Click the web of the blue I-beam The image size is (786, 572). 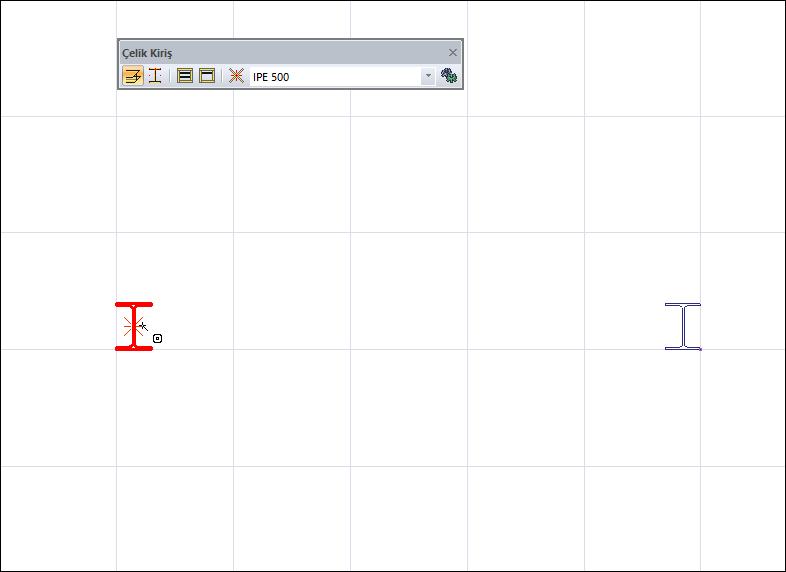click(x=683, y=326)
